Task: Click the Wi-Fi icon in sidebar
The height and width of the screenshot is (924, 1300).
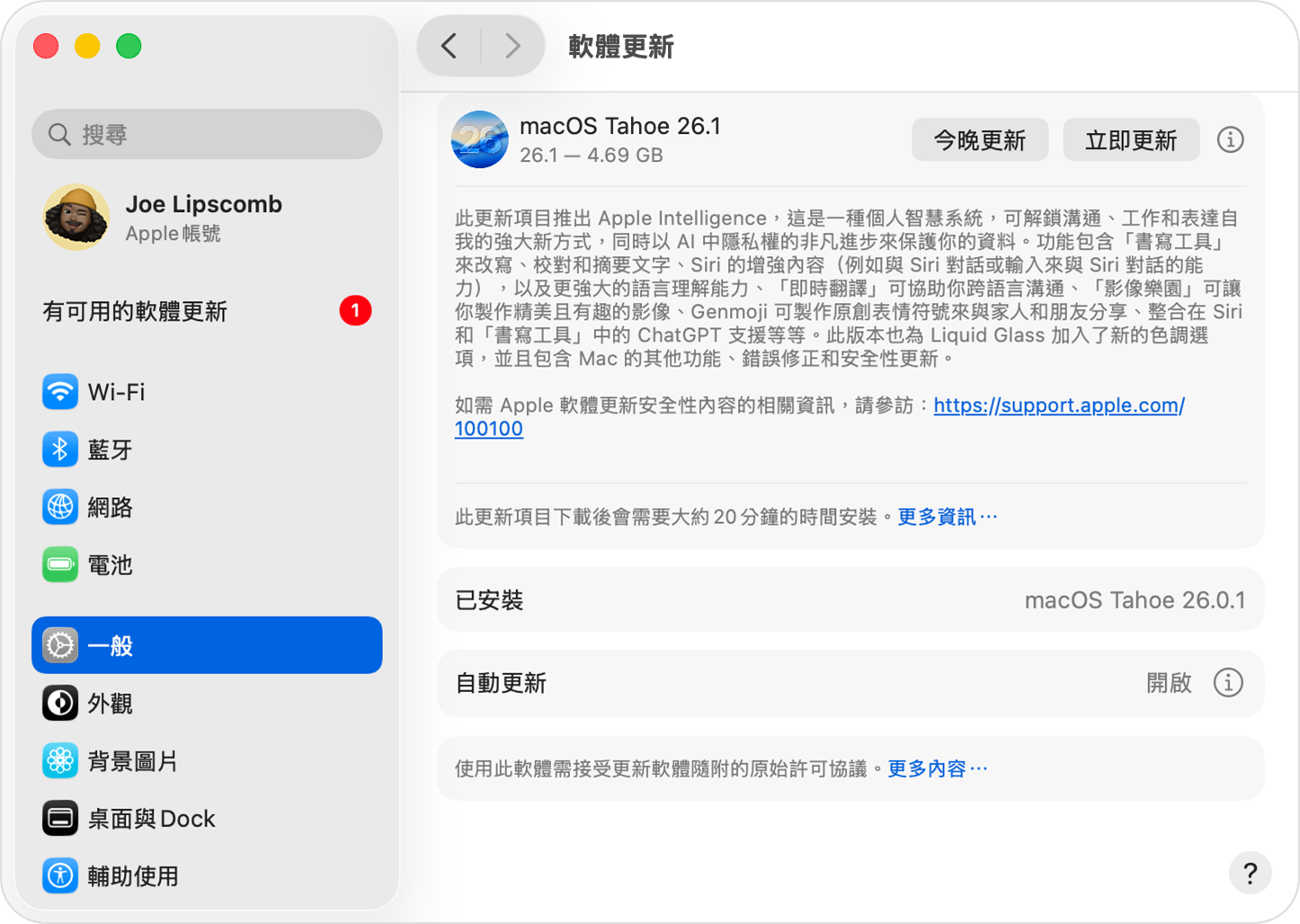Action: 60,392
